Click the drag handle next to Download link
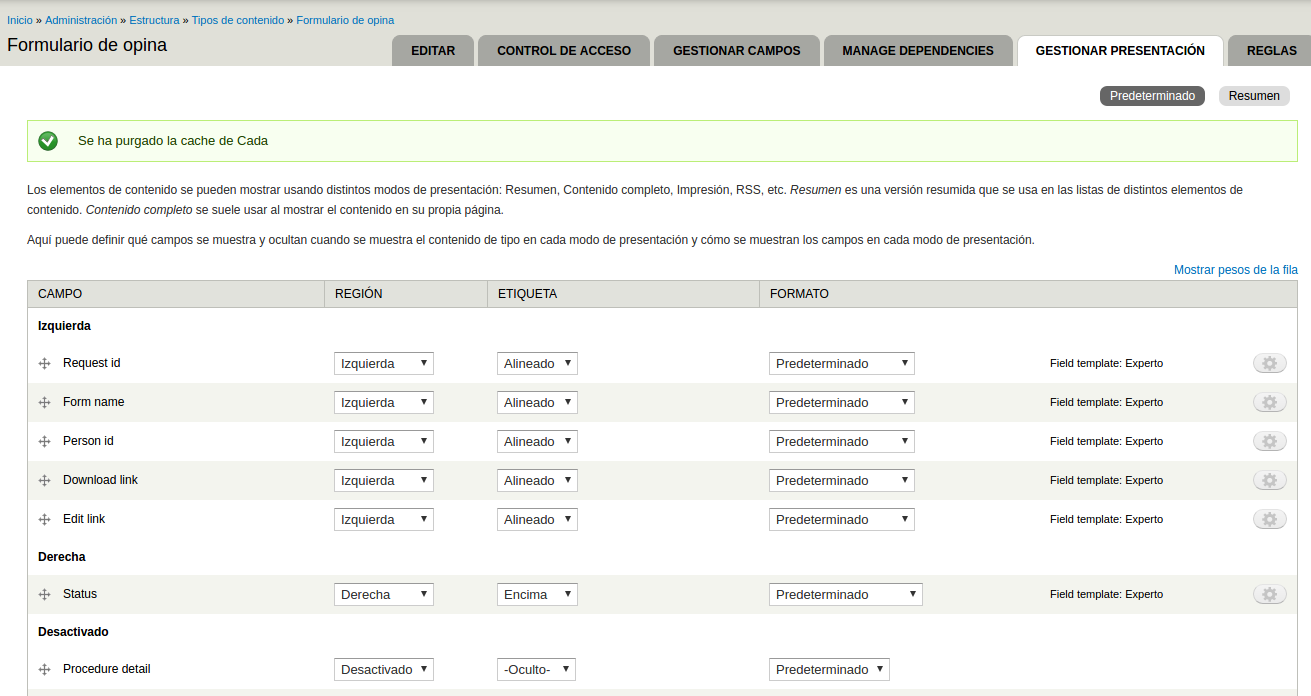This screenshot has height=696, width=1311. point(44,481)
